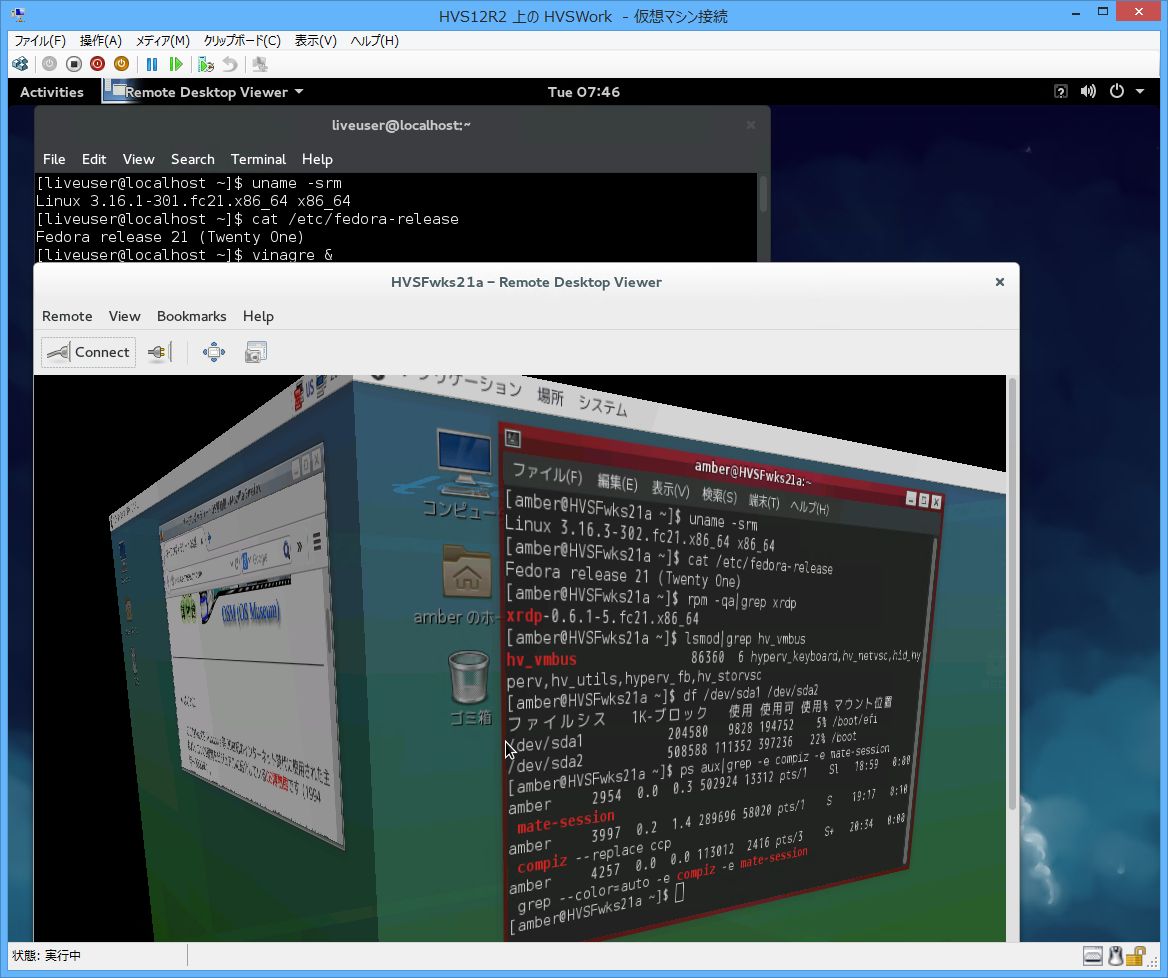This screenshot has height=978, width=1168.
Task: Click the 状態: 実行中 status text
Action: tap(46, 956)
